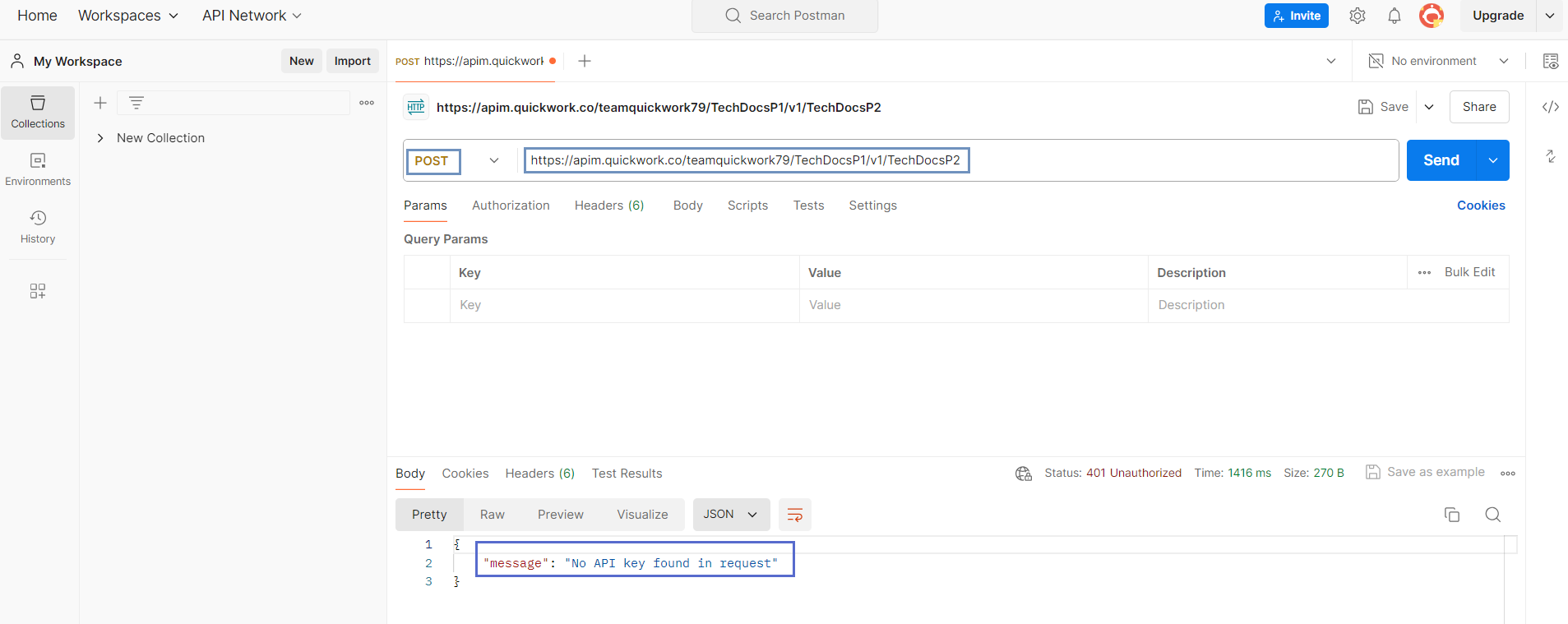Click the Import button

(x=353, y=61)
